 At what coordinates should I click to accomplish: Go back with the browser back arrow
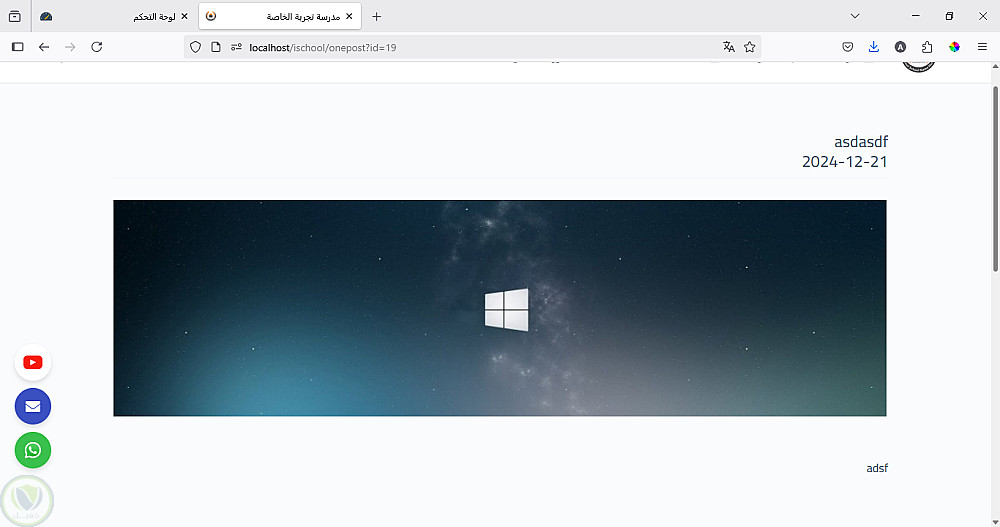[44, 47]
